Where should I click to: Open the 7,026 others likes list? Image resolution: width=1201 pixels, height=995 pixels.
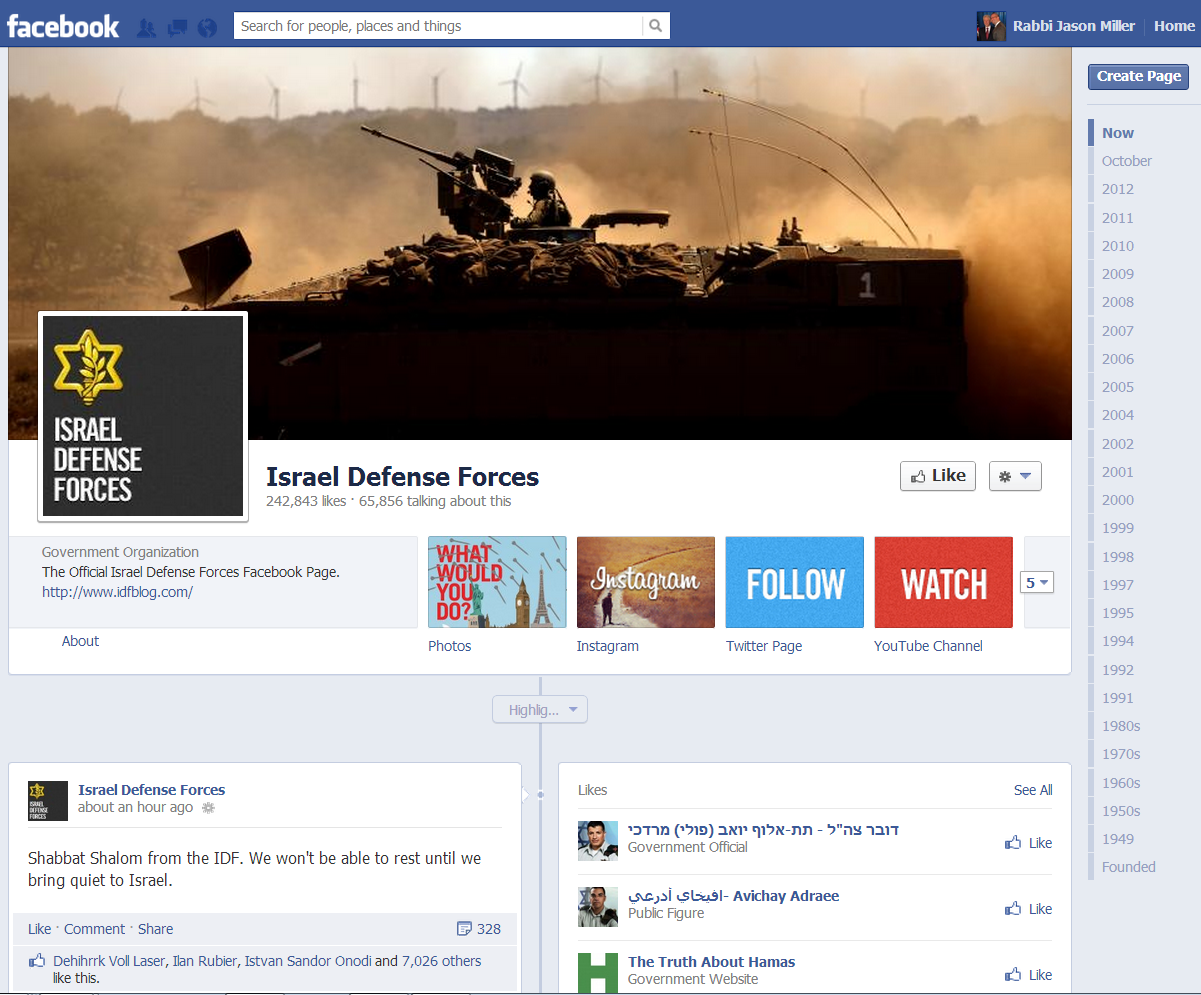[441, 961]
